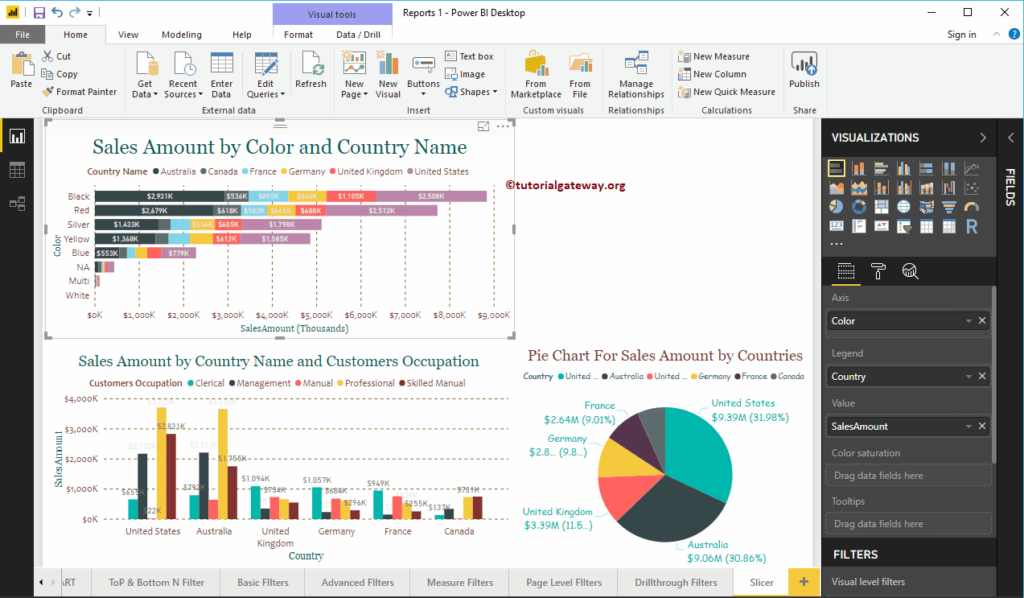Open the Format paint roller pane

coord(878,271)
